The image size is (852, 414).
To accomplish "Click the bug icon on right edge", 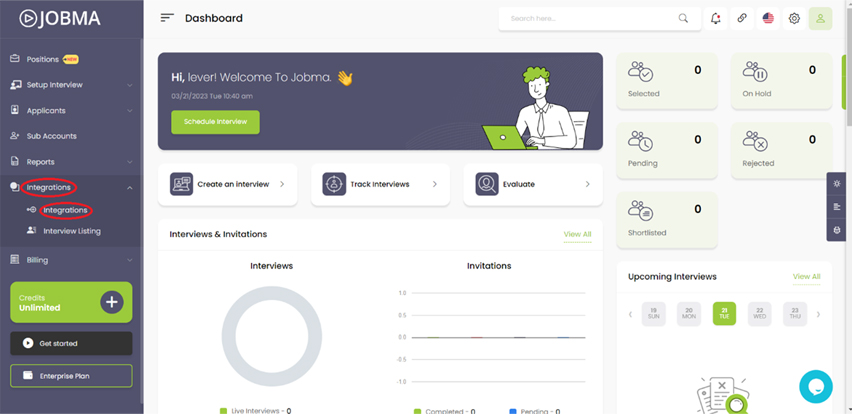I will pos(837,229).
